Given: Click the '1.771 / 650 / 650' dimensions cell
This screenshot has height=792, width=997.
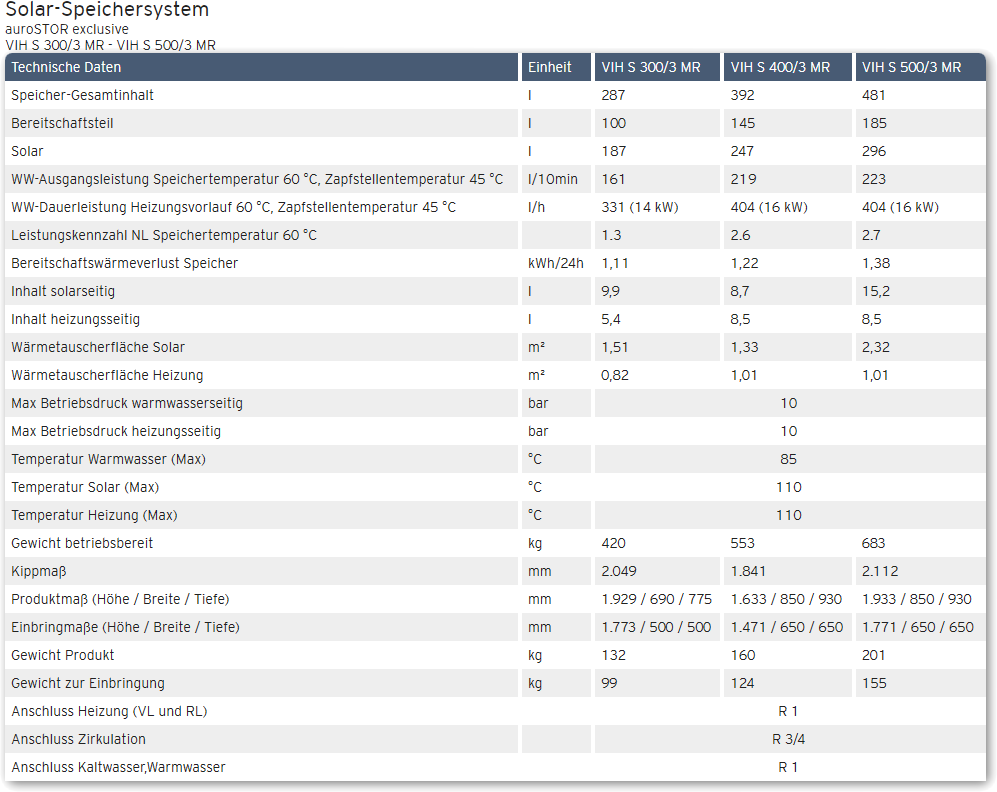Looking at the screenshot, I should pos(917,627).
